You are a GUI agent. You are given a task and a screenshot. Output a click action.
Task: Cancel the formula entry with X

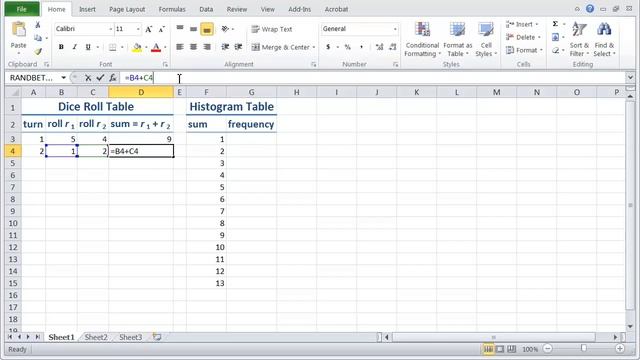tap(88, 78)
